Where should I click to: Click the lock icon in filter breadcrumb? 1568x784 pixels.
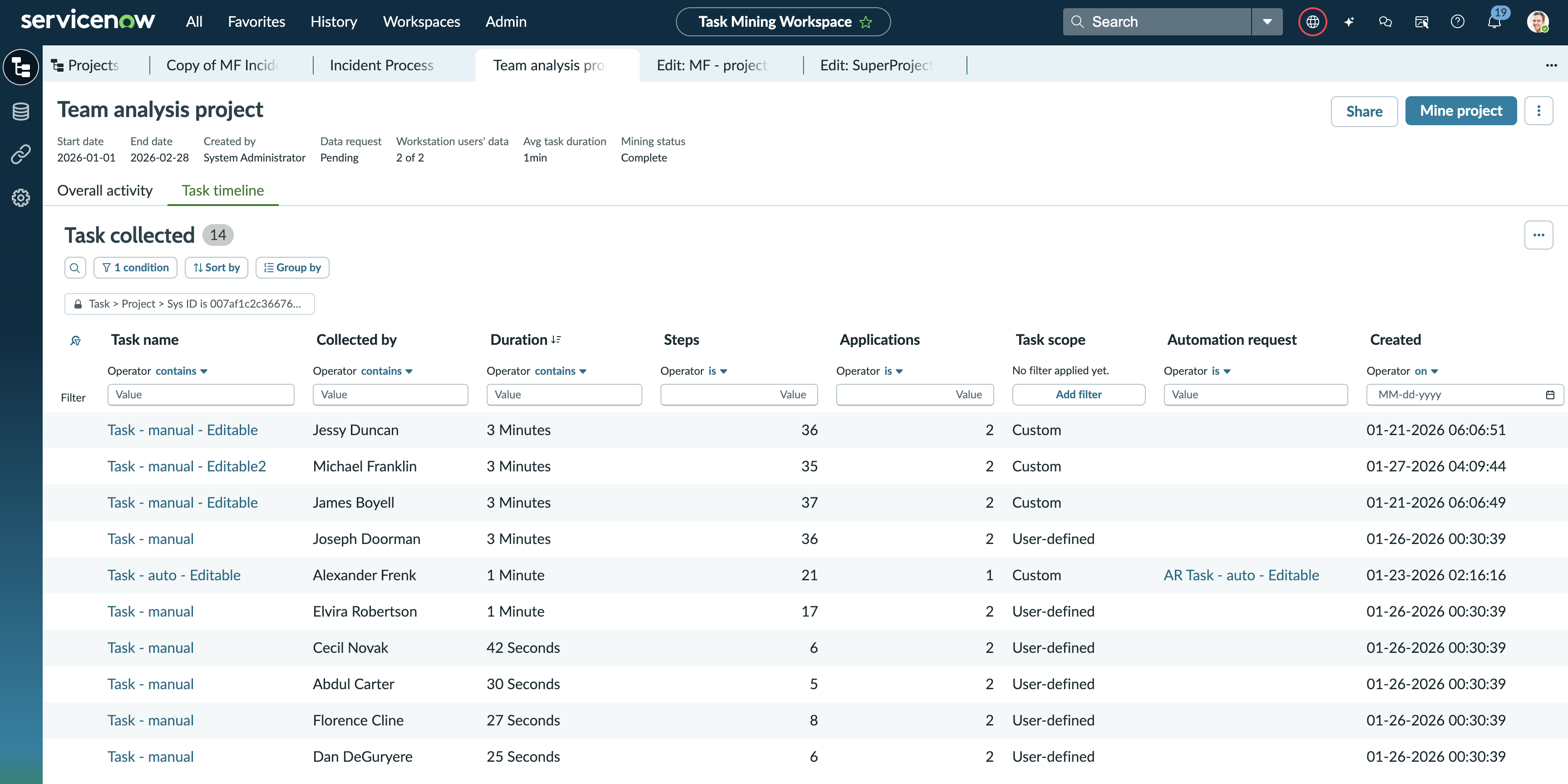point(78,304)
